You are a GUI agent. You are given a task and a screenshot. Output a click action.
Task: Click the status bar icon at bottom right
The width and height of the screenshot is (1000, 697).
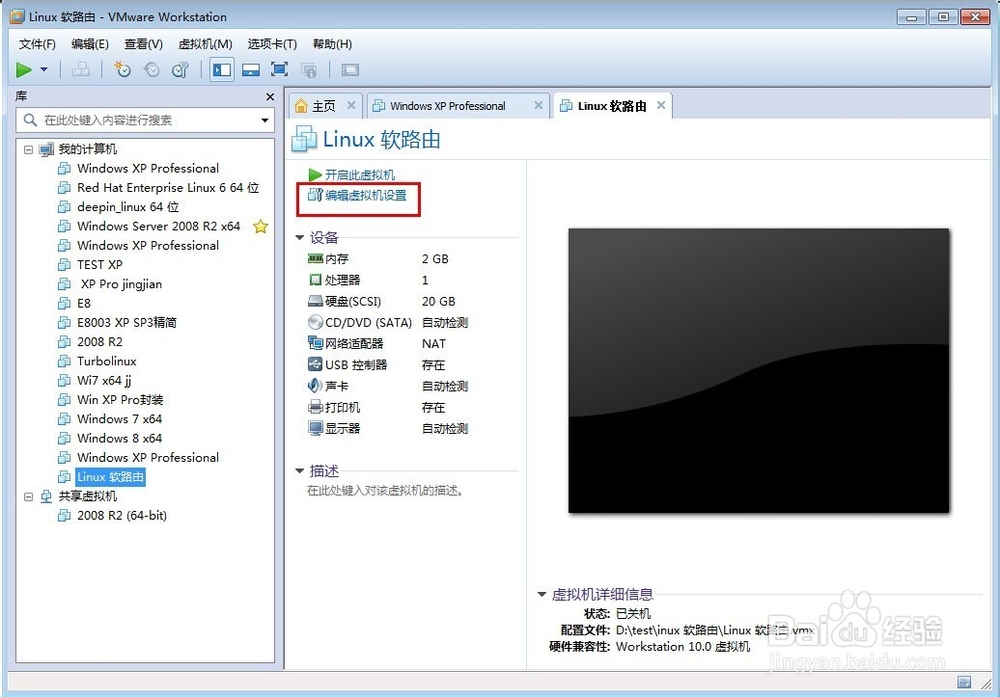[964, 683]
